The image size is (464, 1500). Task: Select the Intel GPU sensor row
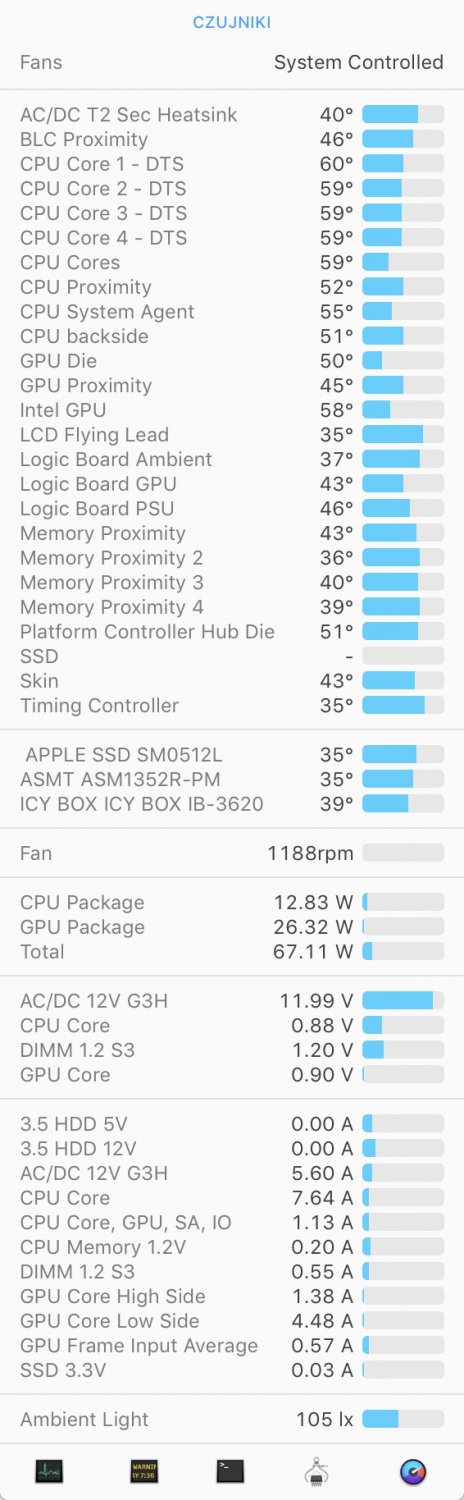232,410
